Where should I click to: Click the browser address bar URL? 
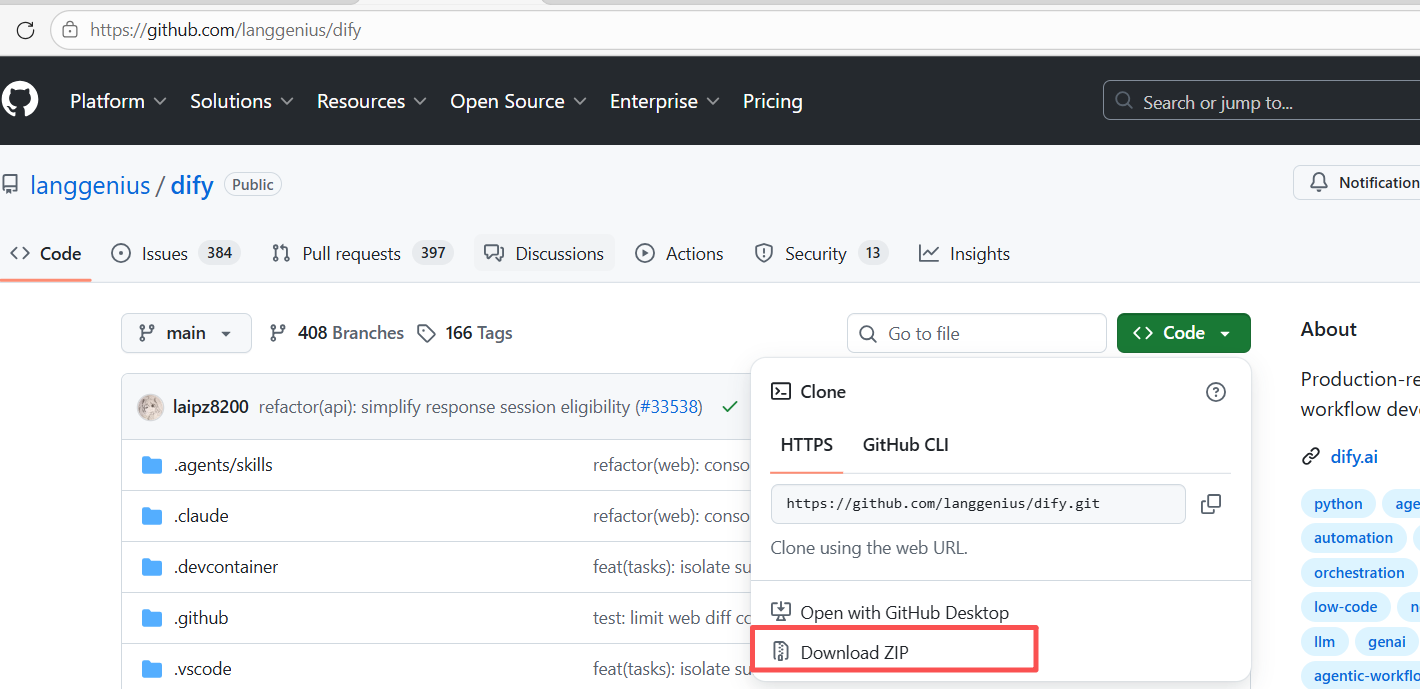point(225,30)
